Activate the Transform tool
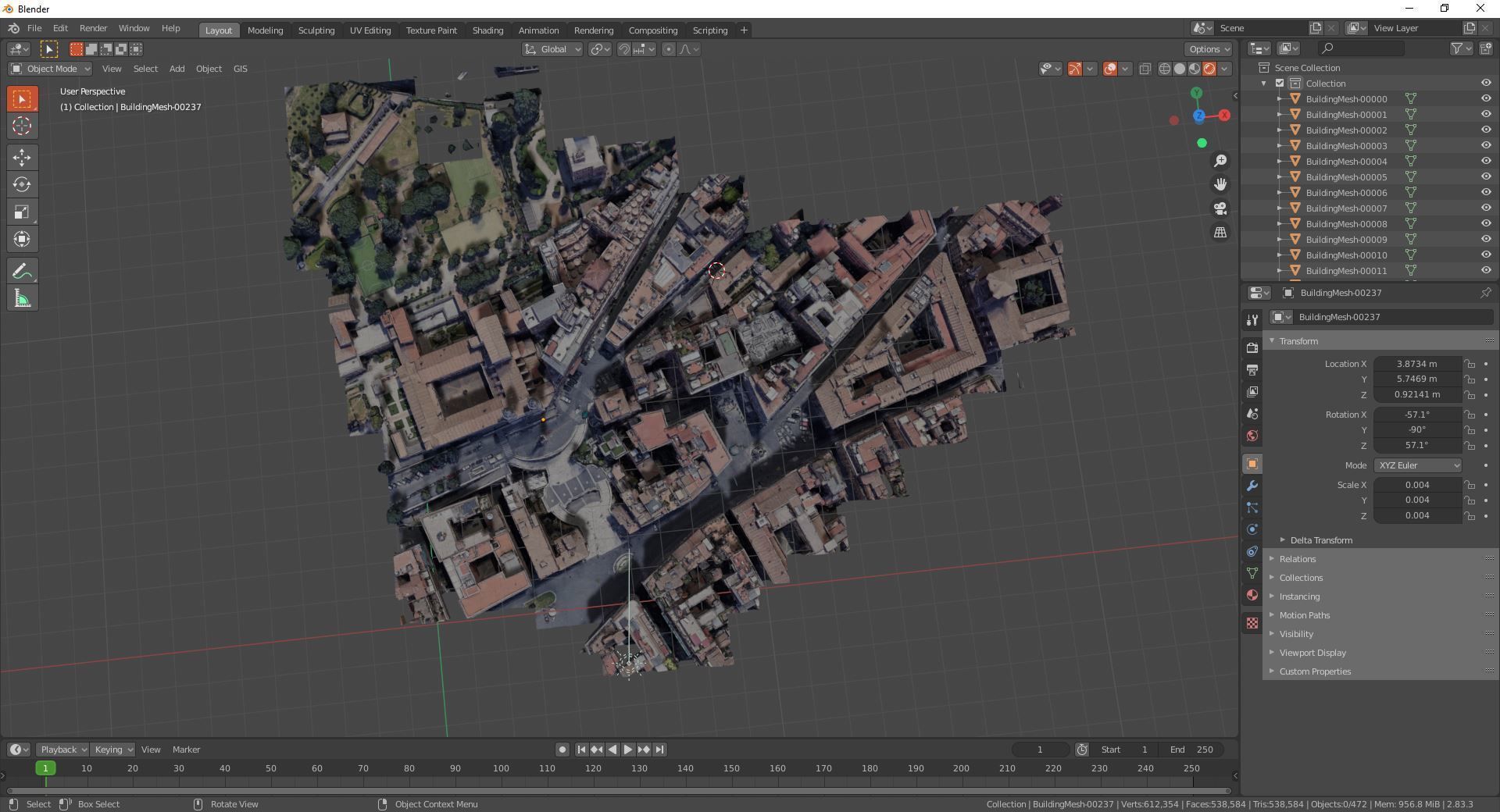This screenshot has width=1500, height=812. (x=22, y=239)
